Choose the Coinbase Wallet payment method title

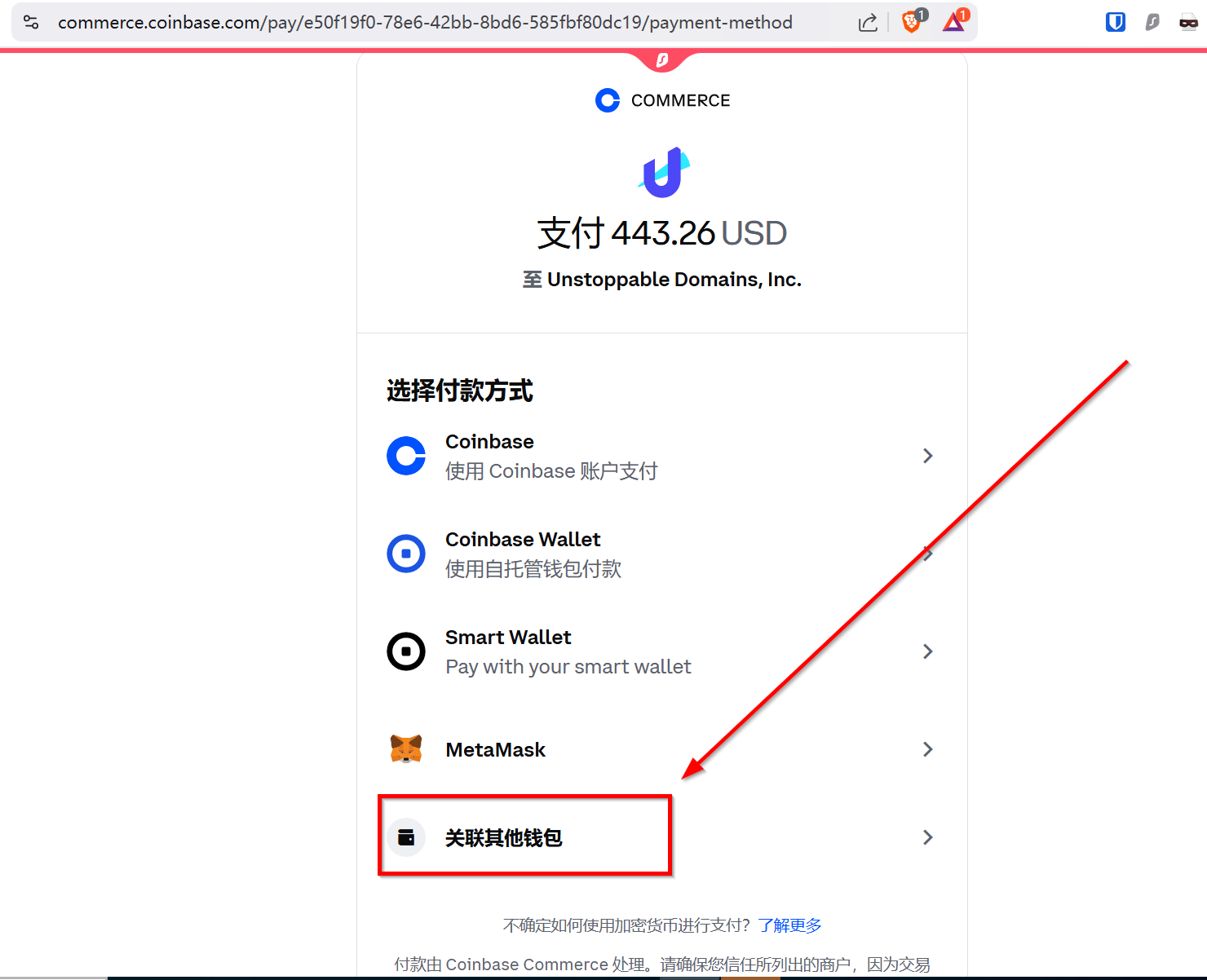[523, 540]
